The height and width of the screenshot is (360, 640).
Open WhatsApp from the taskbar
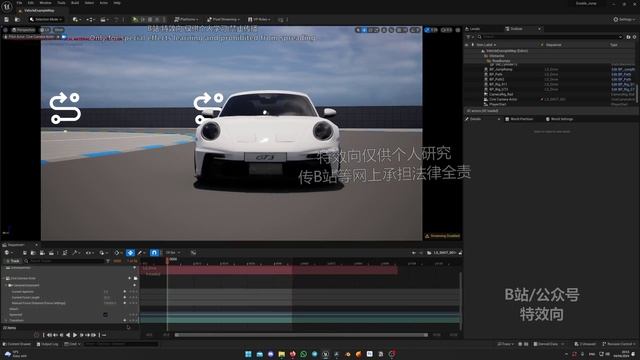[303, 354]
